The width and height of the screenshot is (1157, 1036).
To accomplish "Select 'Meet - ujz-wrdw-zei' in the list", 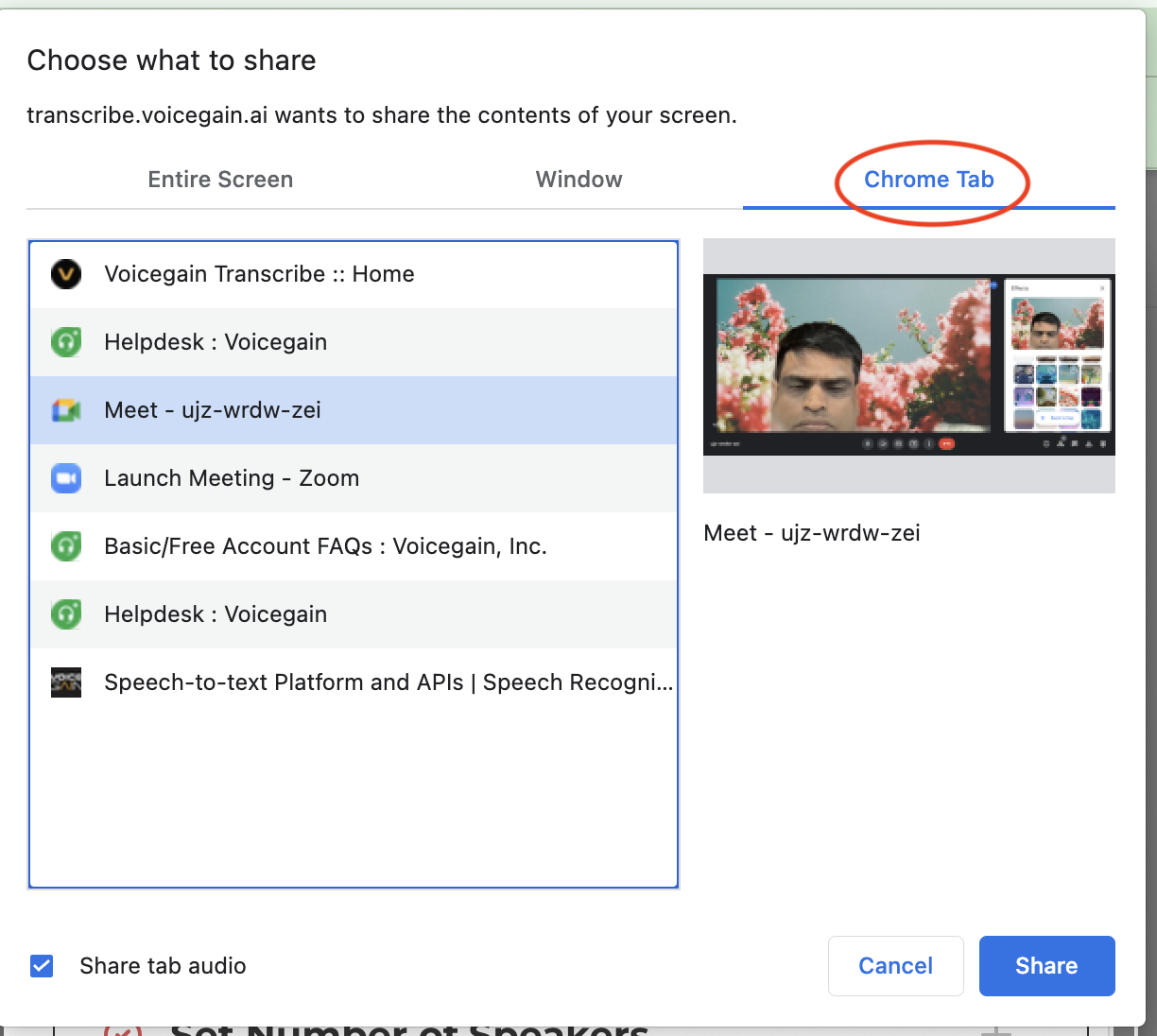I will [x=354, y=410].
